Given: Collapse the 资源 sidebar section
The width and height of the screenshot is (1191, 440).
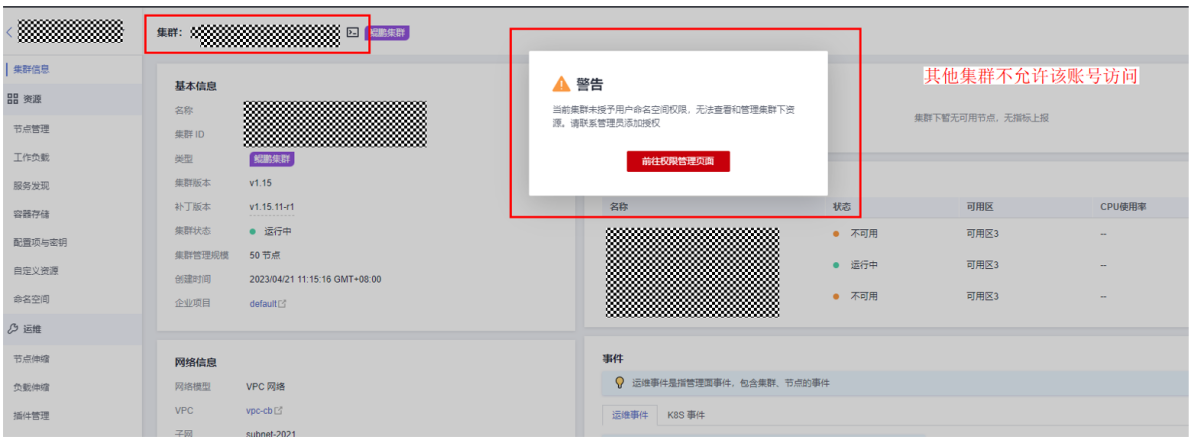Looking at the screenshot, I should click(x=71, y=99).
